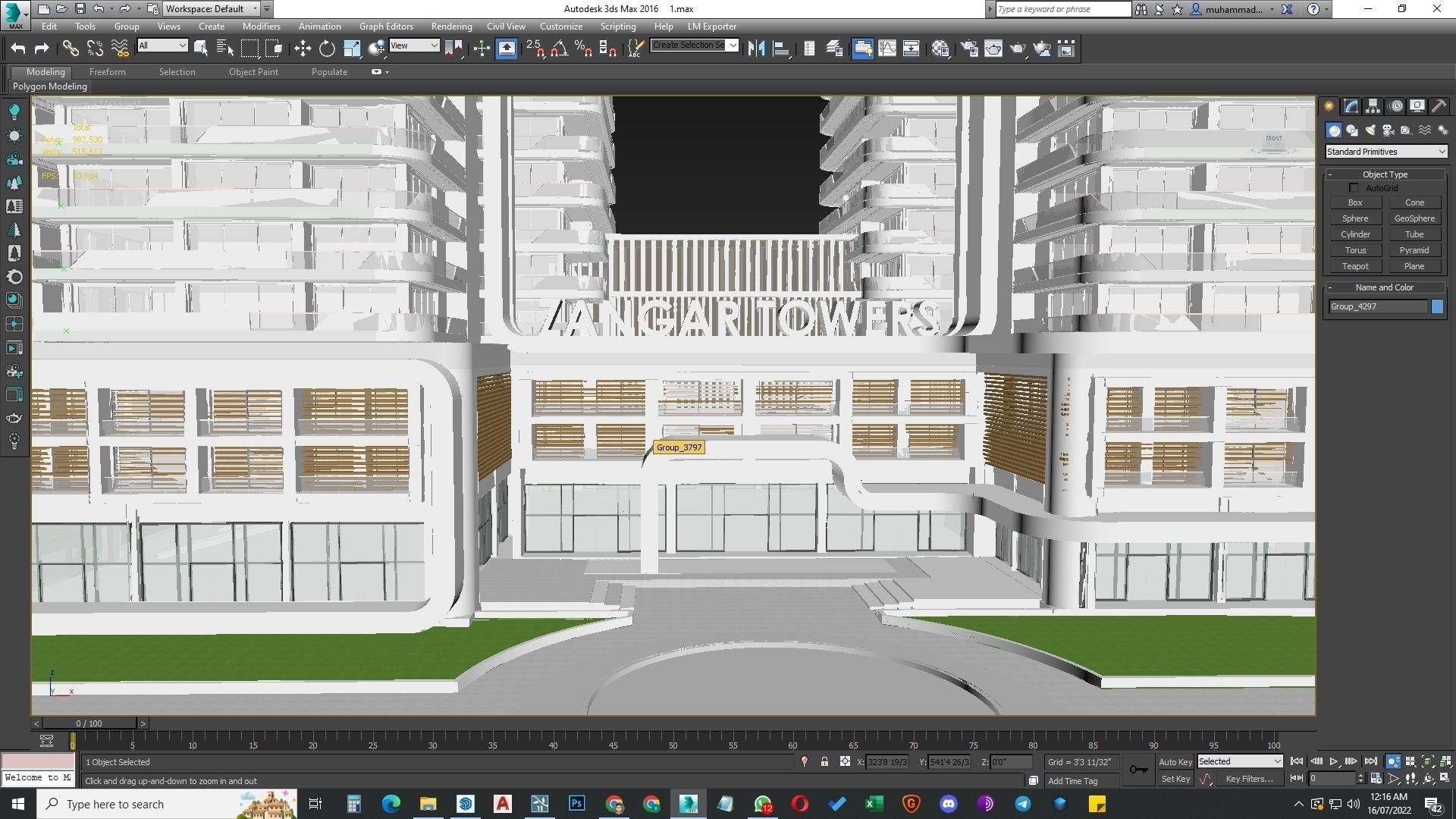Toggle Window/Crossing selection mode
This screenshot has width=1456, height=819.
[x=275, y=49]
